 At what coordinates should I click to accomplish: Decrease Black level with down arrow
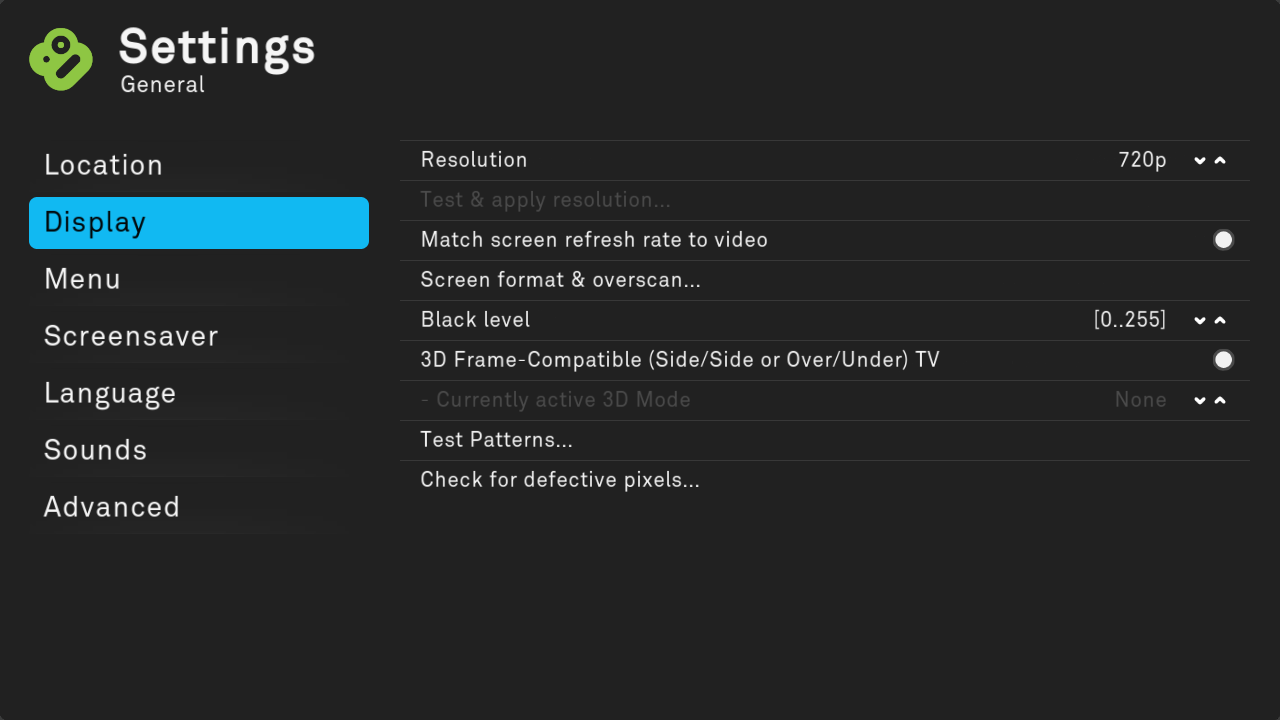coord(1200,321)
